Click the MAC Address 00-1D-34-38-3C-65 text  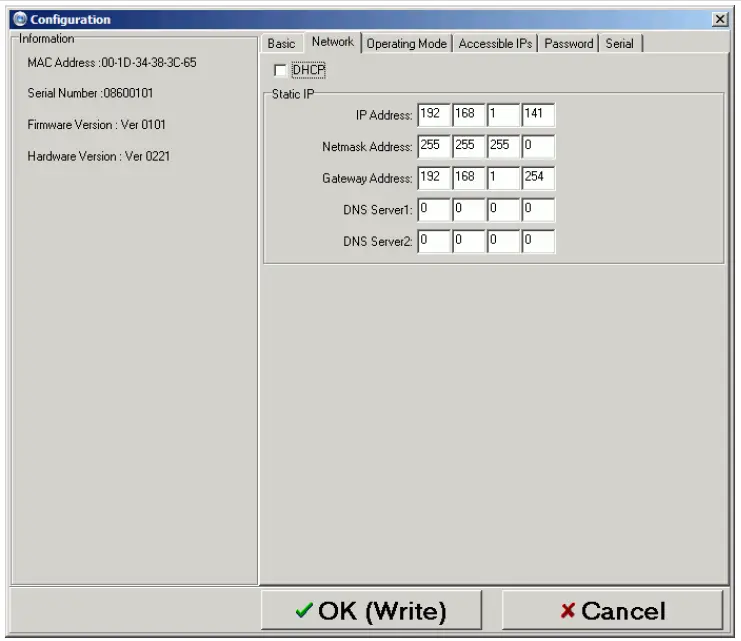[112, 62]
